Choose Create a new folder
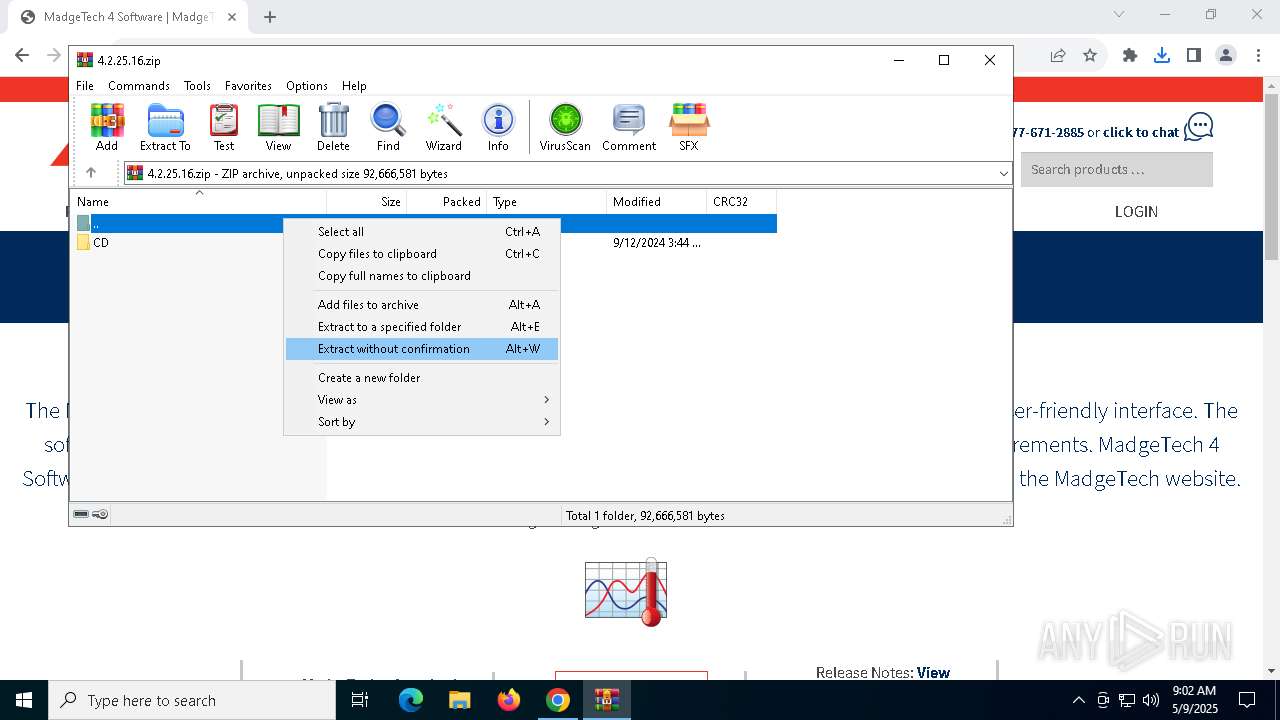Screen dimensions: 1280x720 coord(422,378)
